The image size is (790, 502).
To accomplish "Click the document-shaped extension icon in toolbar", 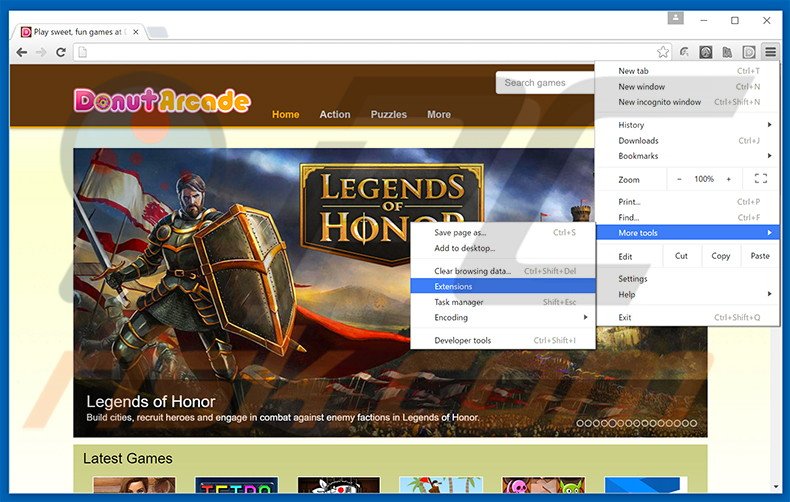I will coord(727,52).
